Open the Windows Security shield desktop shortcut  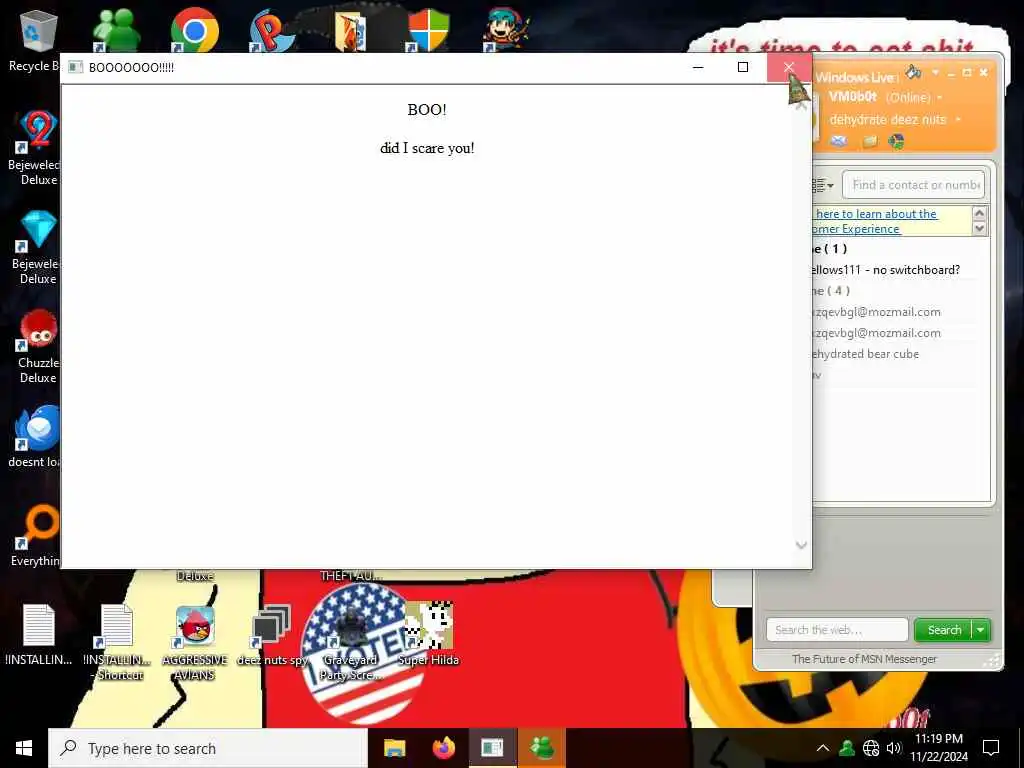tap(428, 31)
